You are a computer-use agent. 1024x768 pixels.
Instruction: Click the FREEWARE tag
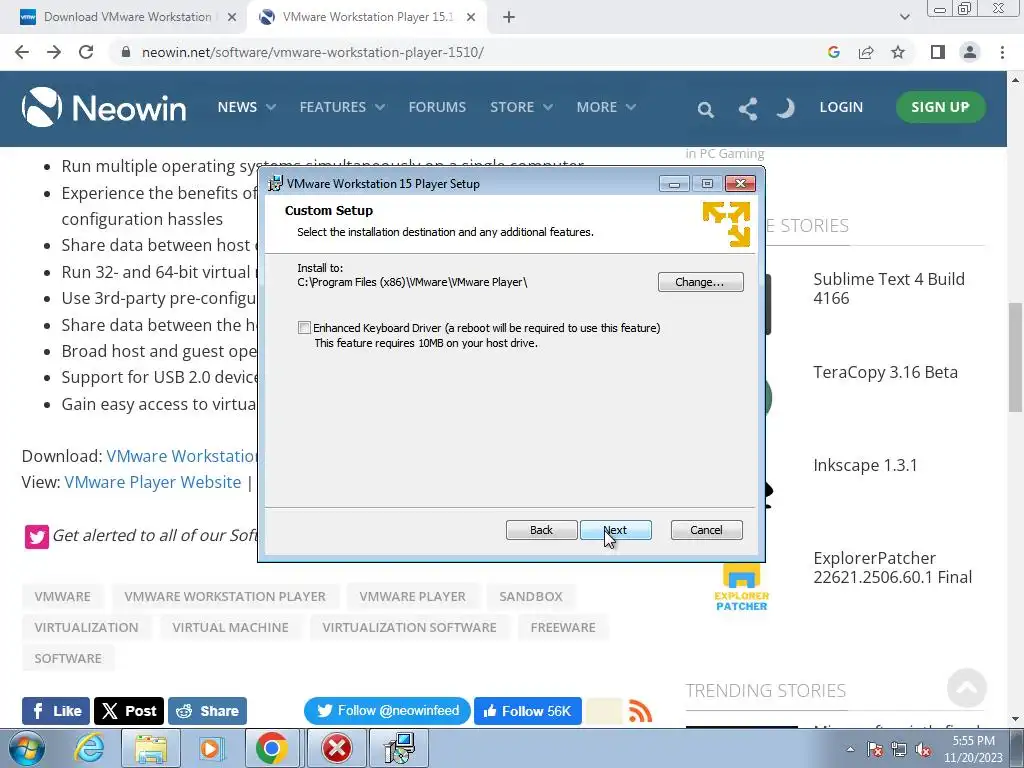[x=563, y=627]
